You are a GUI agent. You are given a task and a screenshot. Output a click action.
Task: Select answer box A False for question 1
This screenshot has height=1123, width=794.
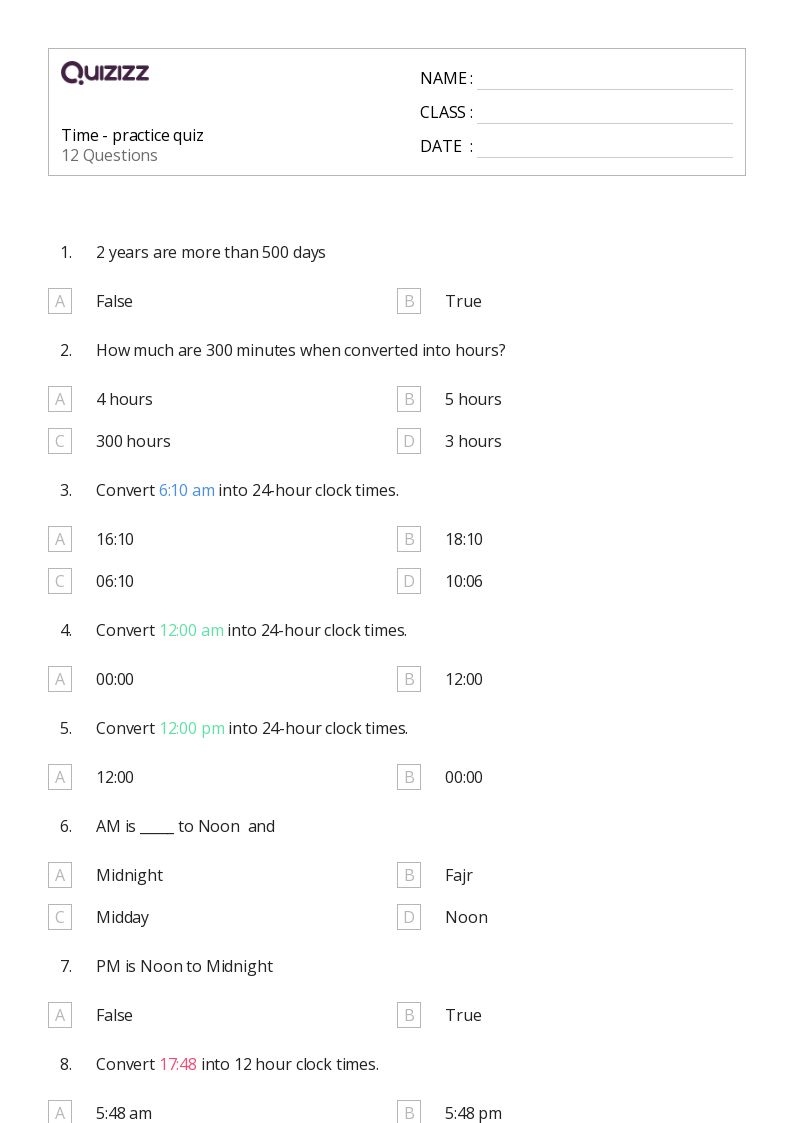click(60, 302)
